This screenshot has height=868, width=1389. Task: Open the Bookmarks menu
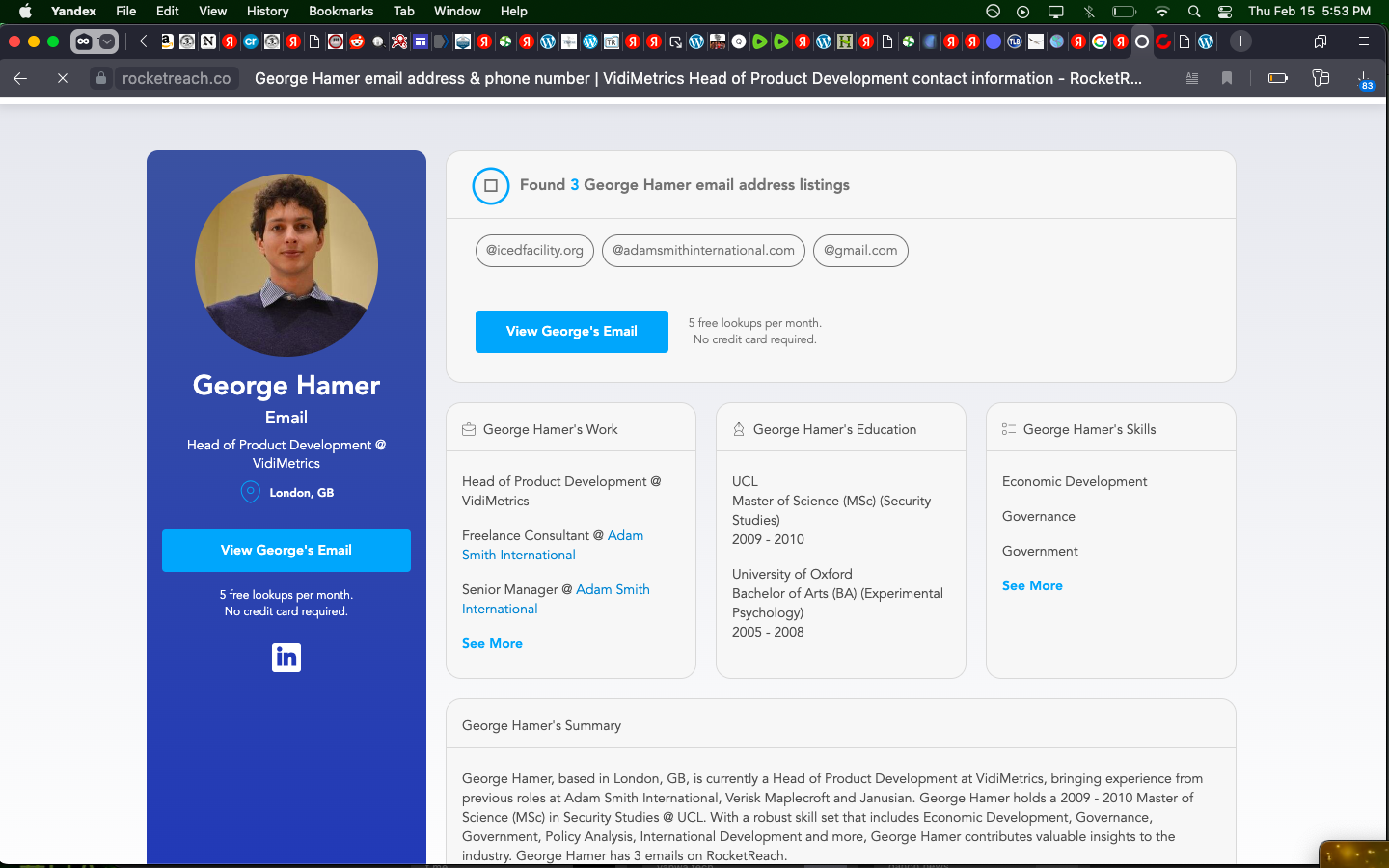click(340, 12)
